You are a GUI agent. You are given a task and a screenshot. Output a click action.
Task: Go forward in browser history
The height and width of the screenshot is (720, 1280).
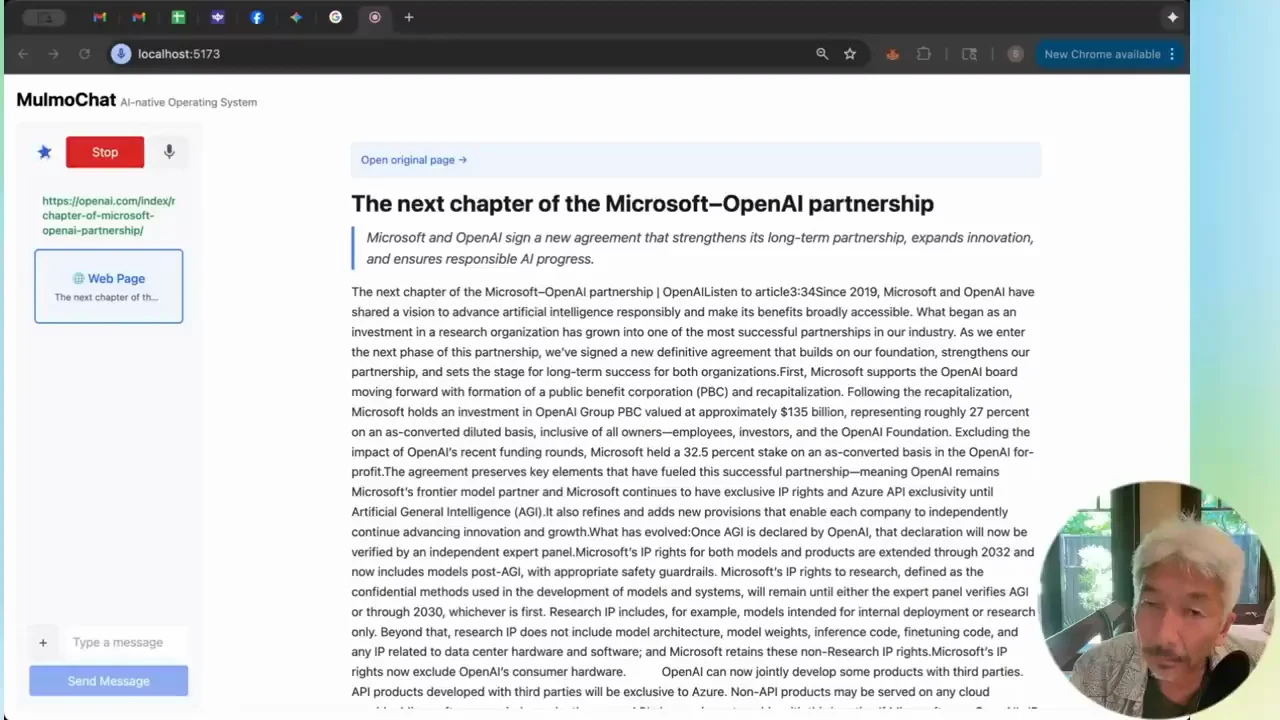pos(54,54)
